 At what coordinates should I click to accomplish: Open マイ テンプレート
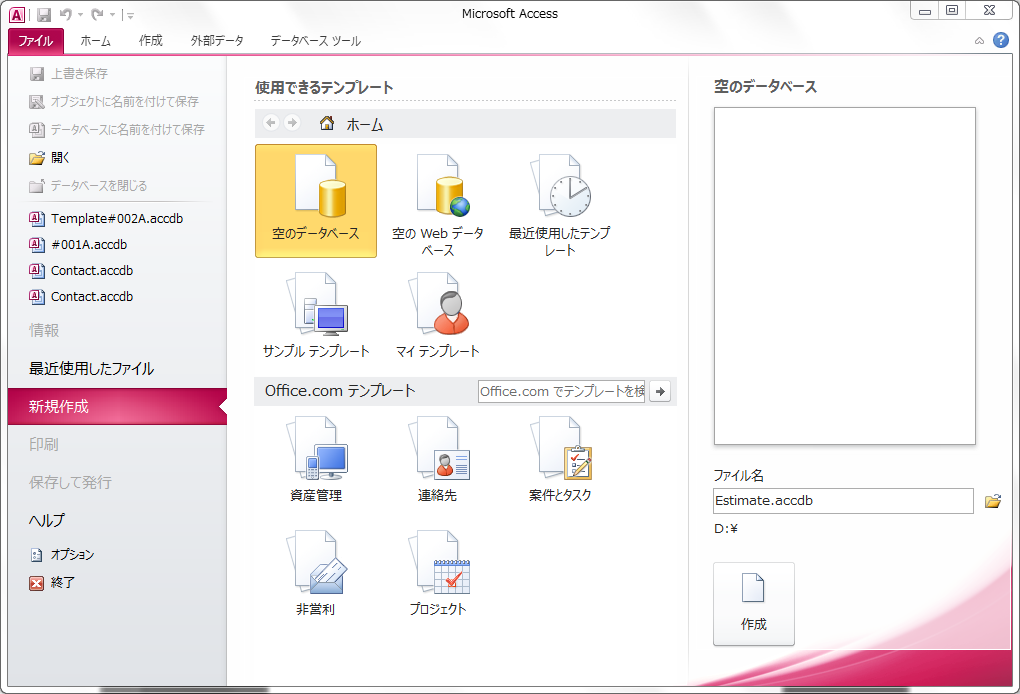[x=438, y=315]
